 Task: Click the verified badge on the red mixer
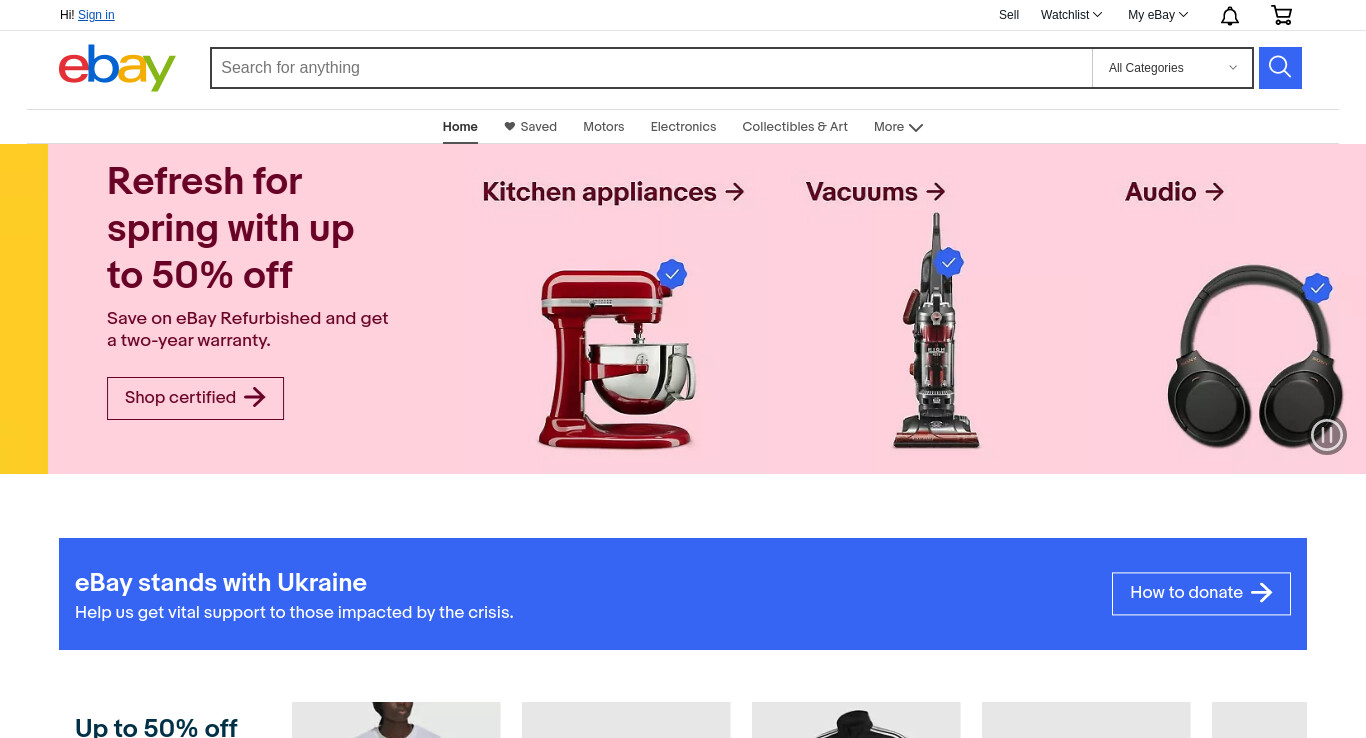click(x=672, y=273)
